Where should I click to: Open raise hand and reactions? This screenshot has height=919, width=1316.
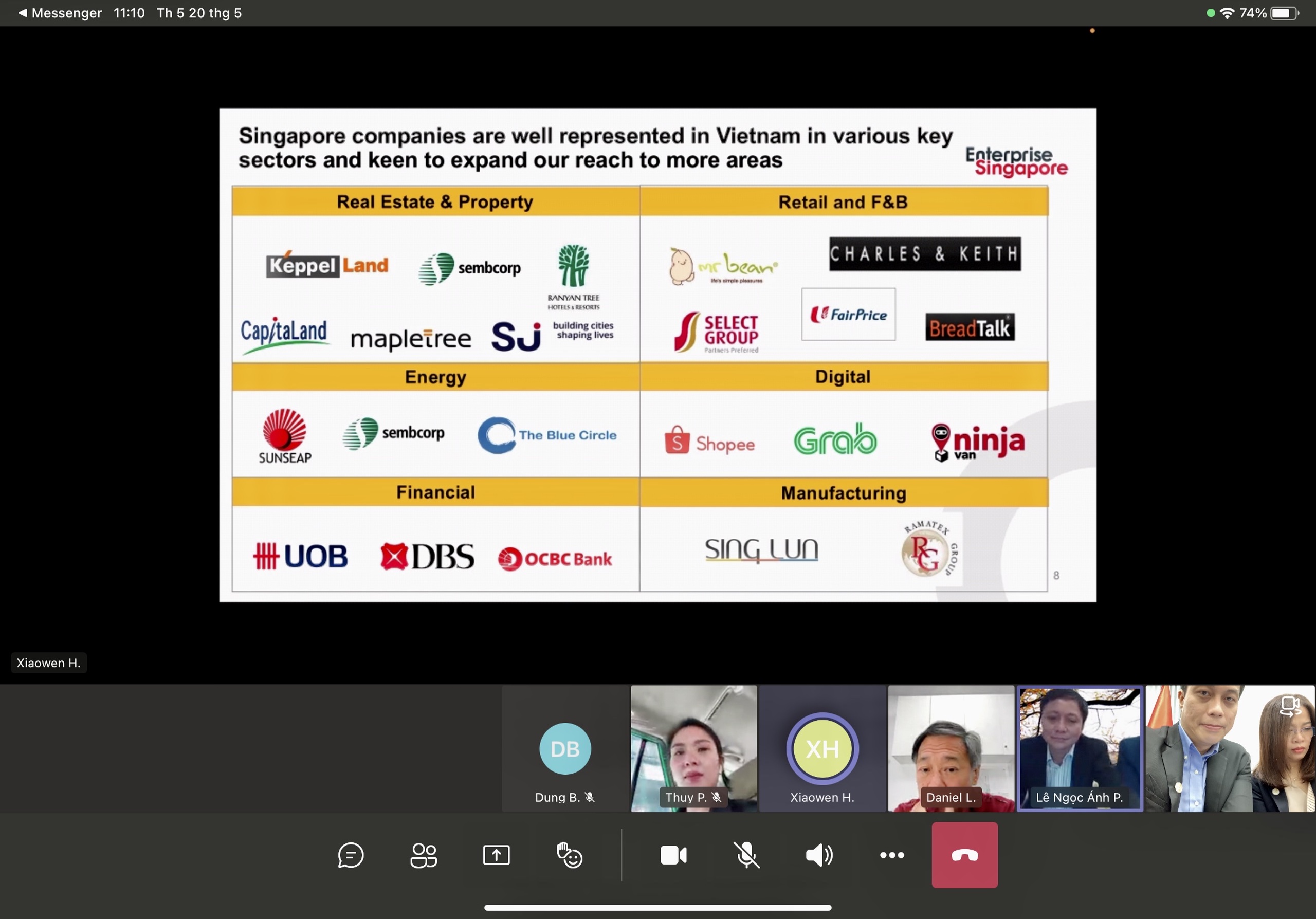569,855
